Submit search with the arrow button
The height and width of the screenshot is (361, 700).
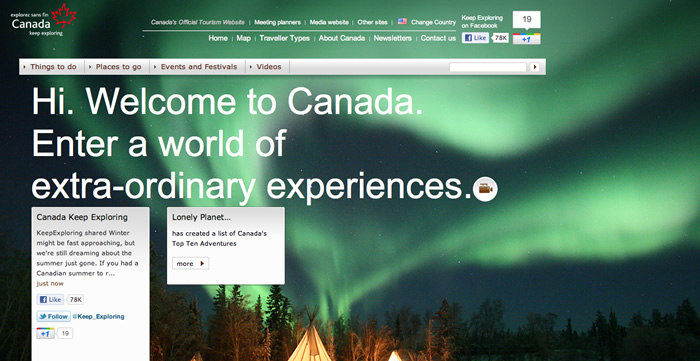tap(534, 67)
